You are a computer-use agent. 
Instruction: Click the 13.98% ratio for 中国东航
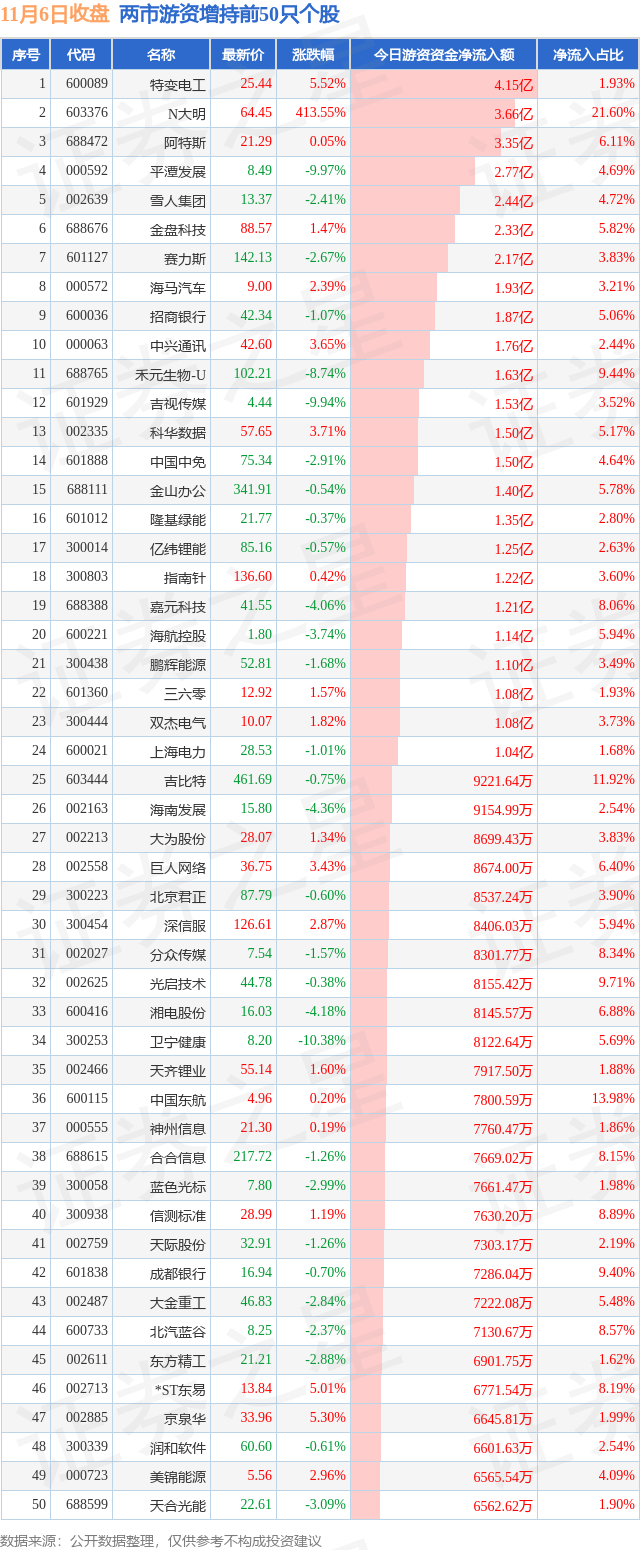[614, 1099]
